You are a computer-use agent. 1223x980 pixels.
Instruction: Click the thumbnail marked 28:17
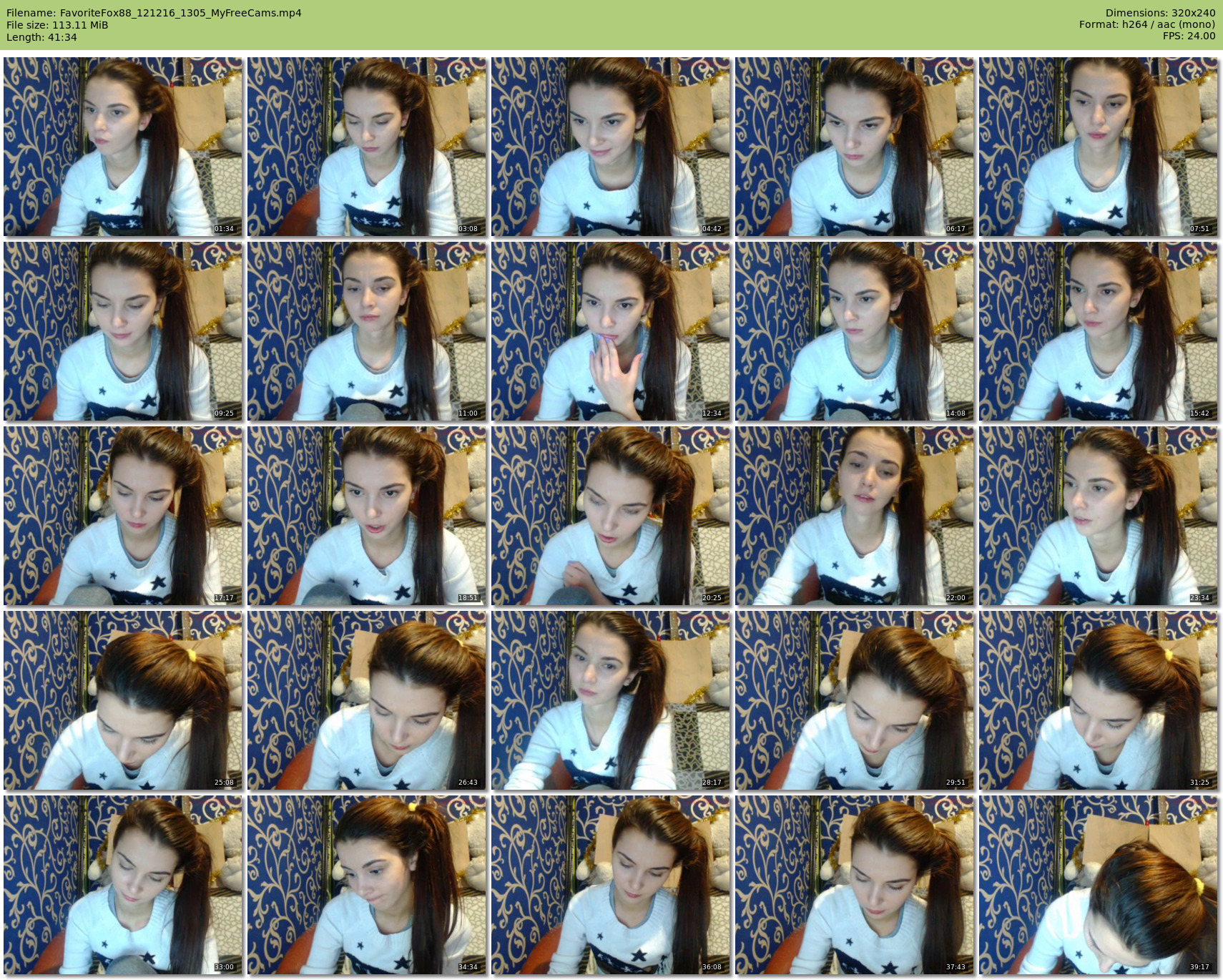(611, 700)
